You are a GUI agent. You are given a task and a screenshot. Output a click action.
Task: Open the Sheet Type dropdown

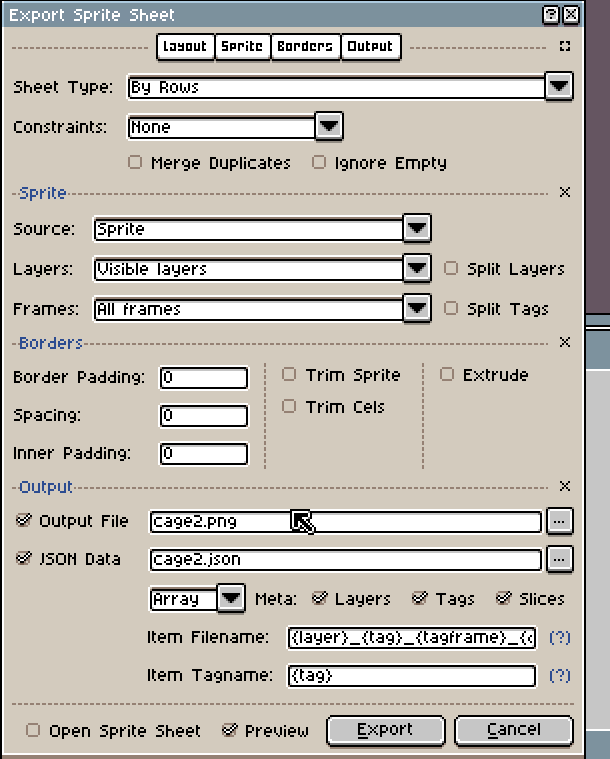(558, 87)
